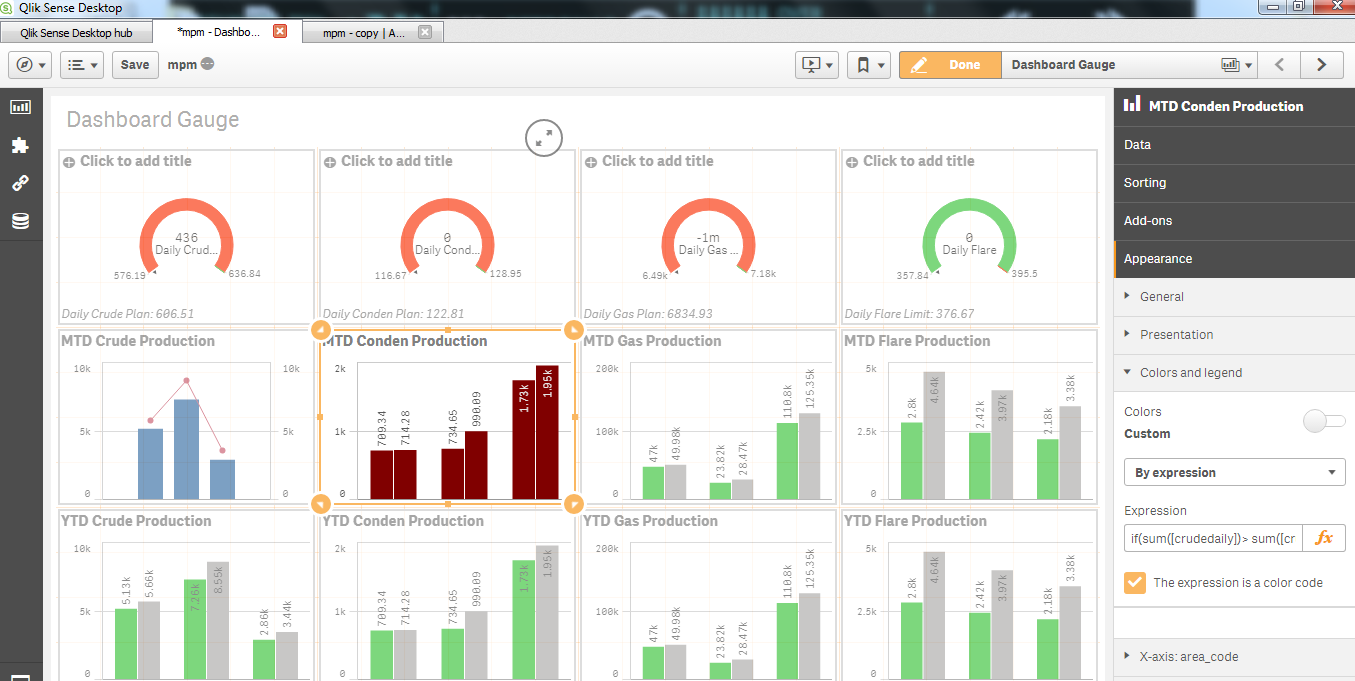Open the Master items link panel
1355x681 pixels.
(x=20, y=183)
